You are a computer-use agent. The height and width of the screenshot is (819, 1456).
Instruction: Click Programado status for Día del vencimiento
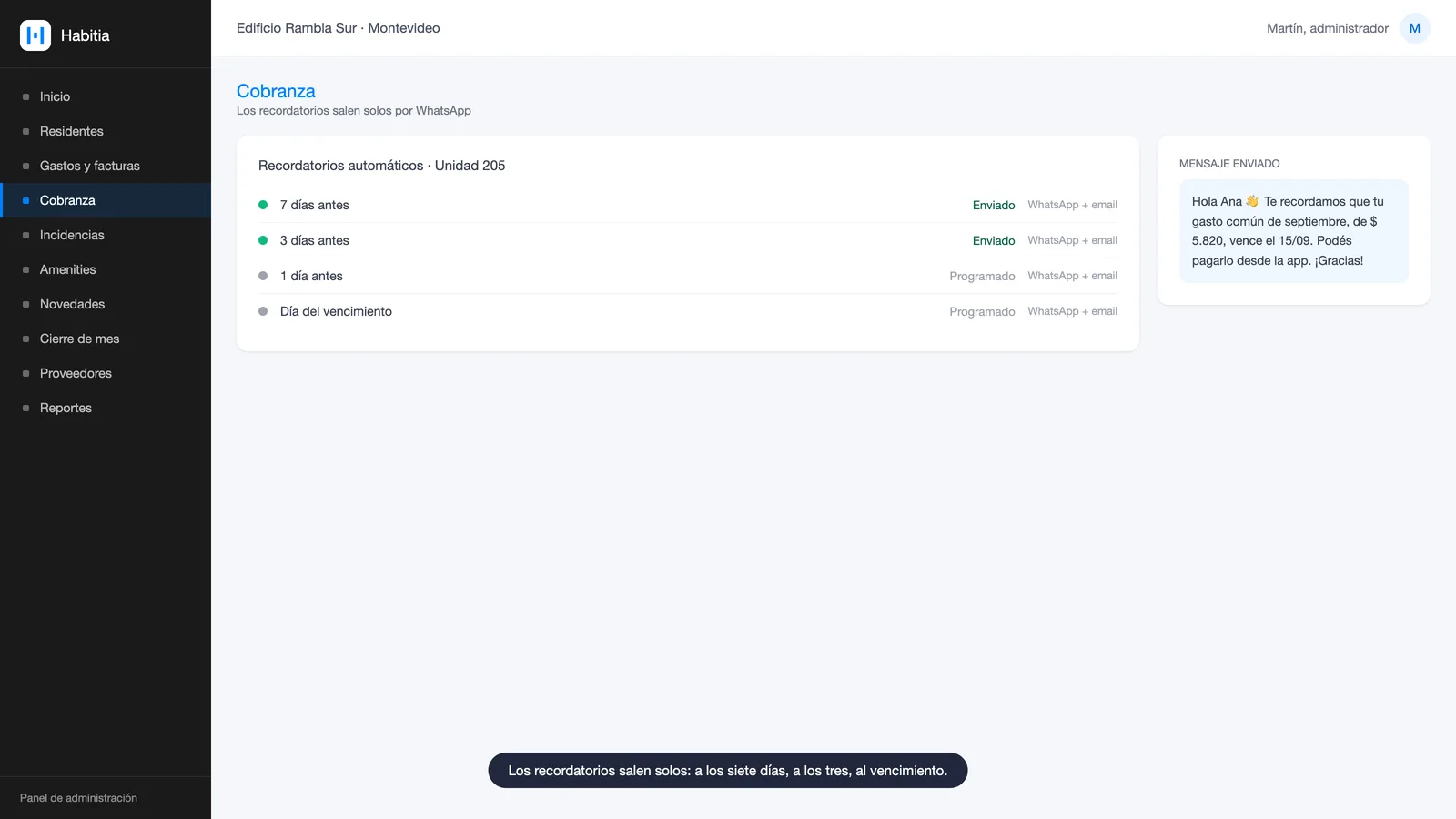pos(982,311)
